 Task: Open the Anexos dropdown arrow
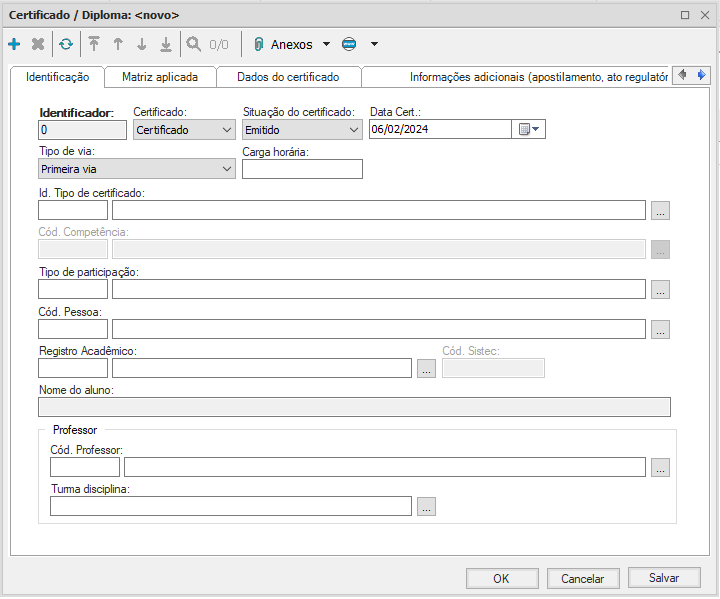[326, 44]
